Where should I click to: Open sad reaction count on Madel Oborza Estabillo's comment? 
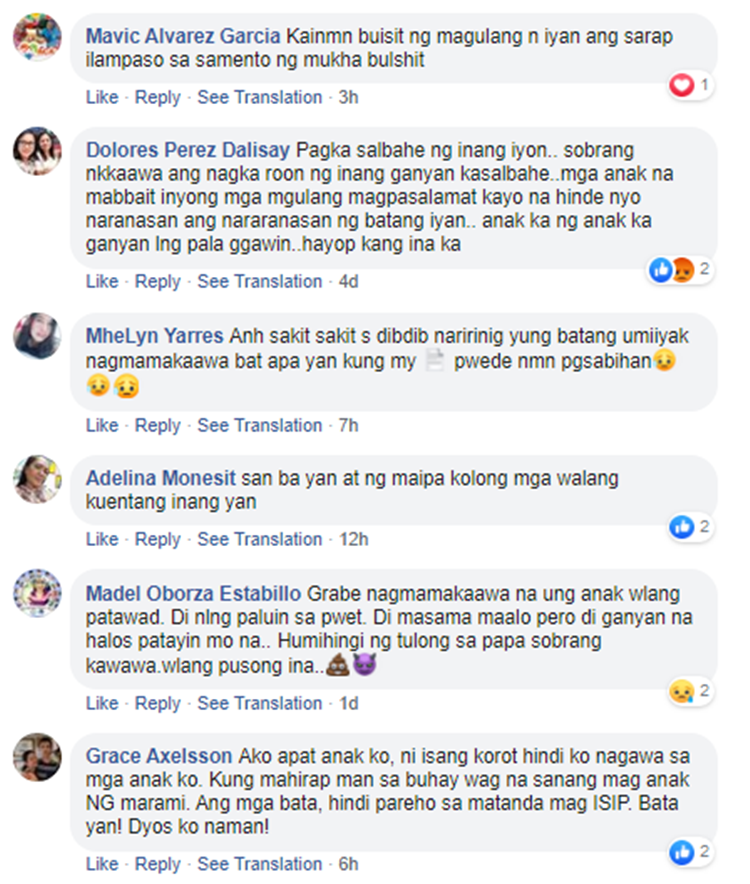point(691,691)
